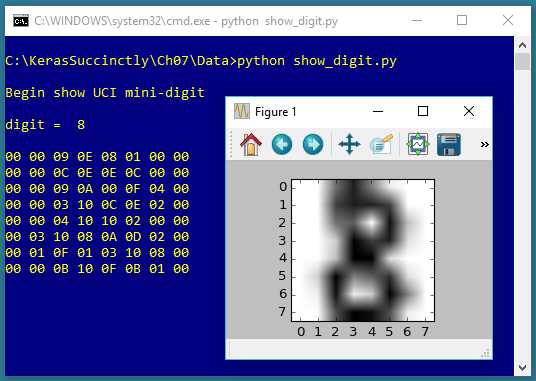Click the 'digit = 8' output line
Viewport: 536px width, 381px height.
click(45, 125)
